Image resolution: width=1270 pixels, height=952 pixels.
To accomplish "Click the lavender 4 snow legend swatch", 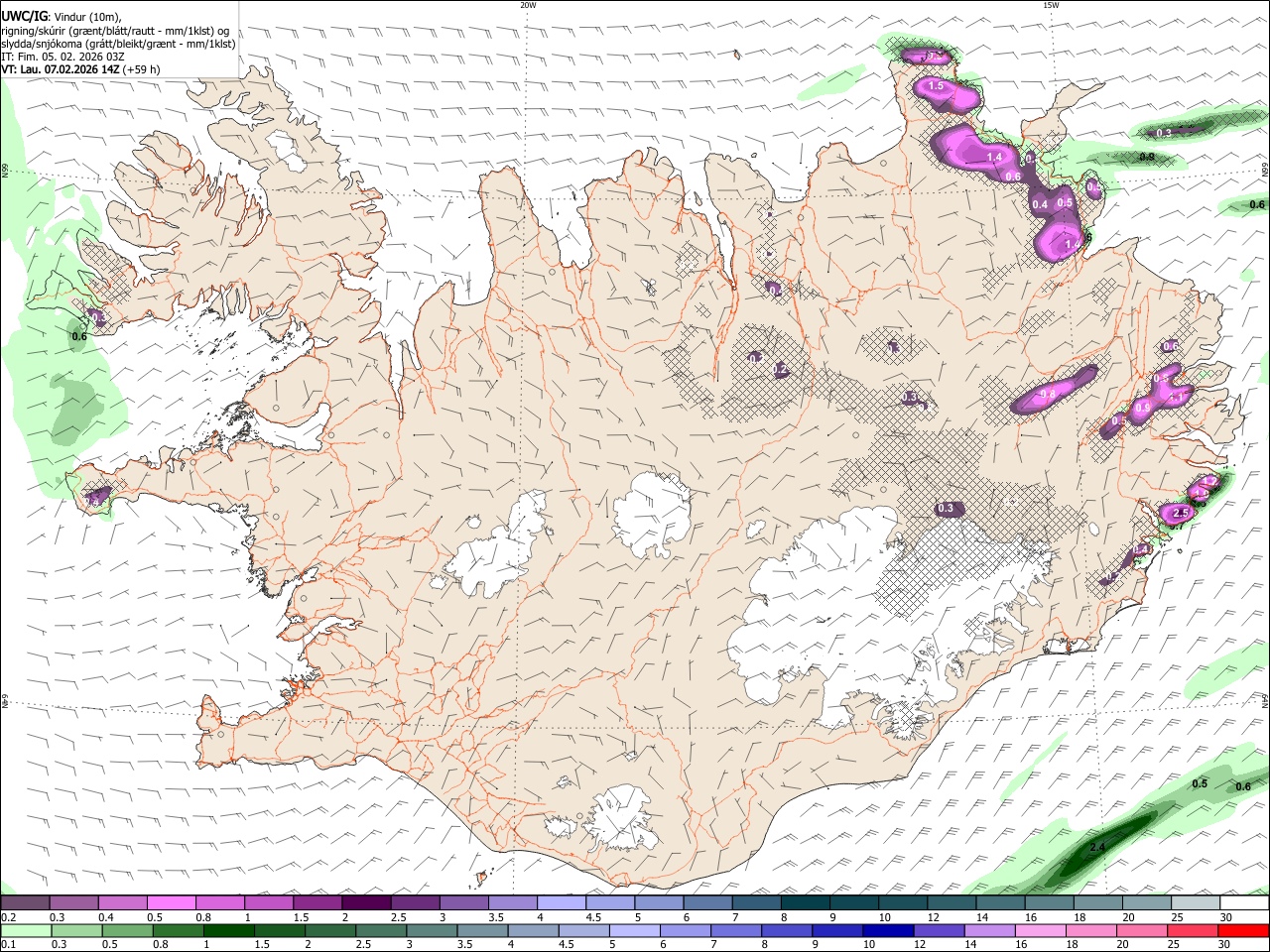I will coord(563,902).
